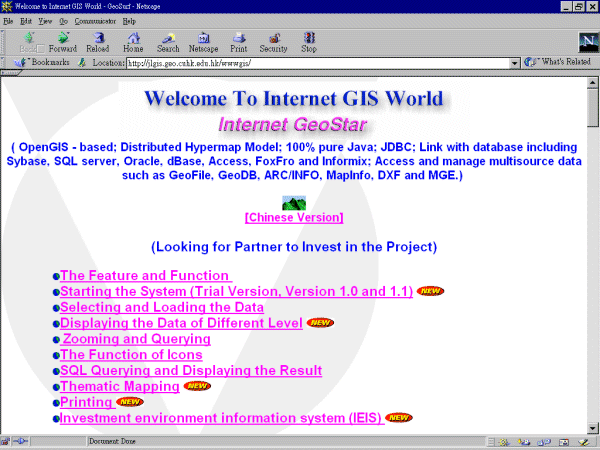Open the Starting the System link
The image size is (600, 450).
[x=236, y=292]
